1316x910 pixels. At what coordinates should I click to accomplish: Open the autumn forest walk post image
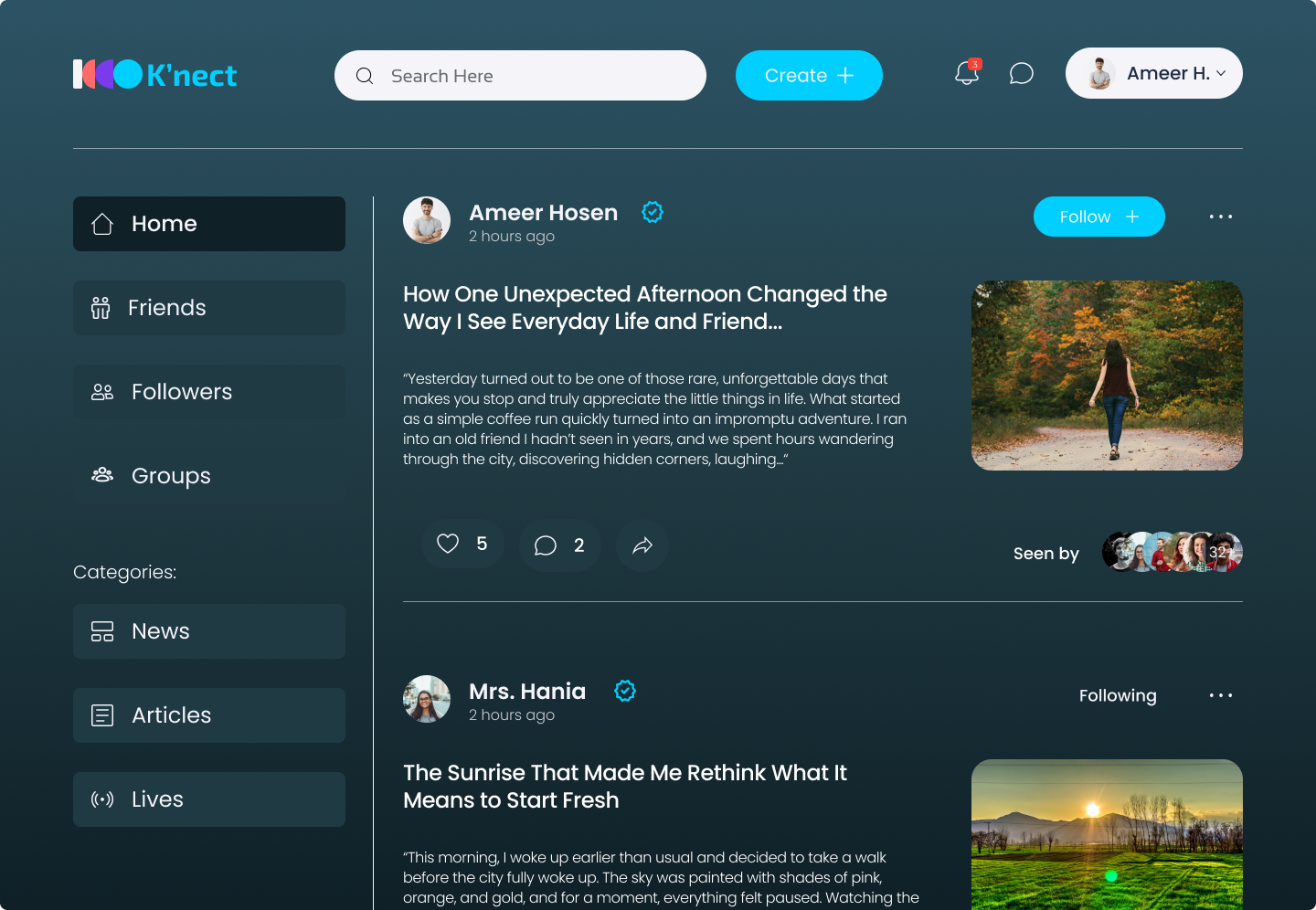(1107, 376)
